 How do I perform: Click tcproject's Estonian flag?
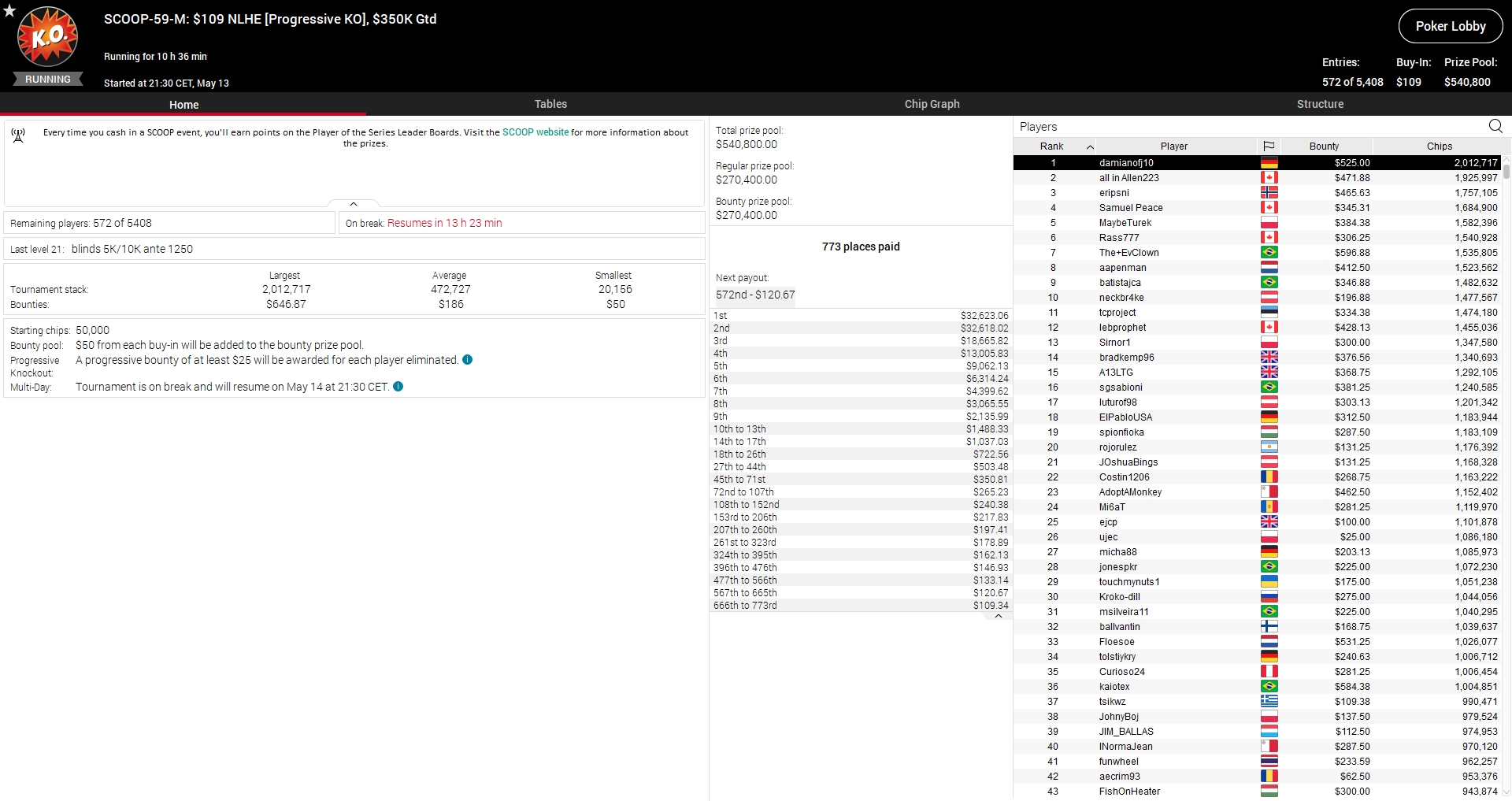1269,313
